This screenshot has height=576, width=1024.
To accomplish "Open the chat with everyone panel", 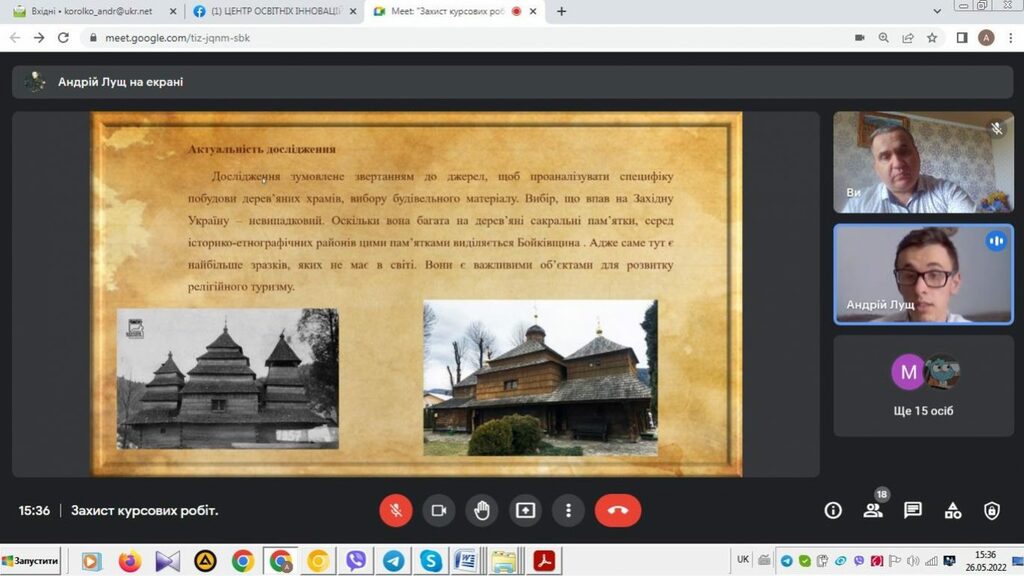I will (x=912, y=510).
